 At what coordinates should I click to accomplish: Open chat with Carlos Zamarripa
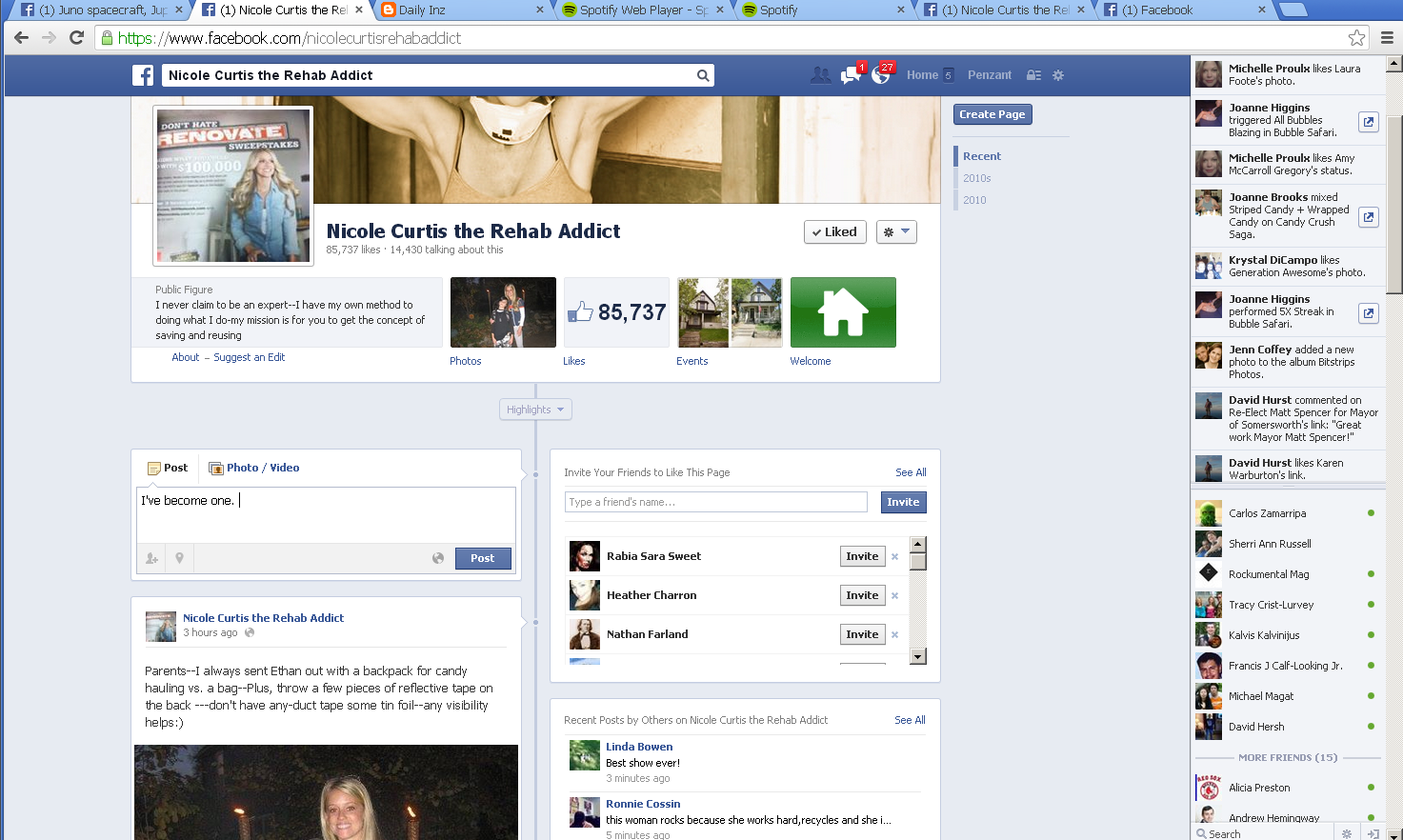pyautogui.click(x=1286, y=513)
